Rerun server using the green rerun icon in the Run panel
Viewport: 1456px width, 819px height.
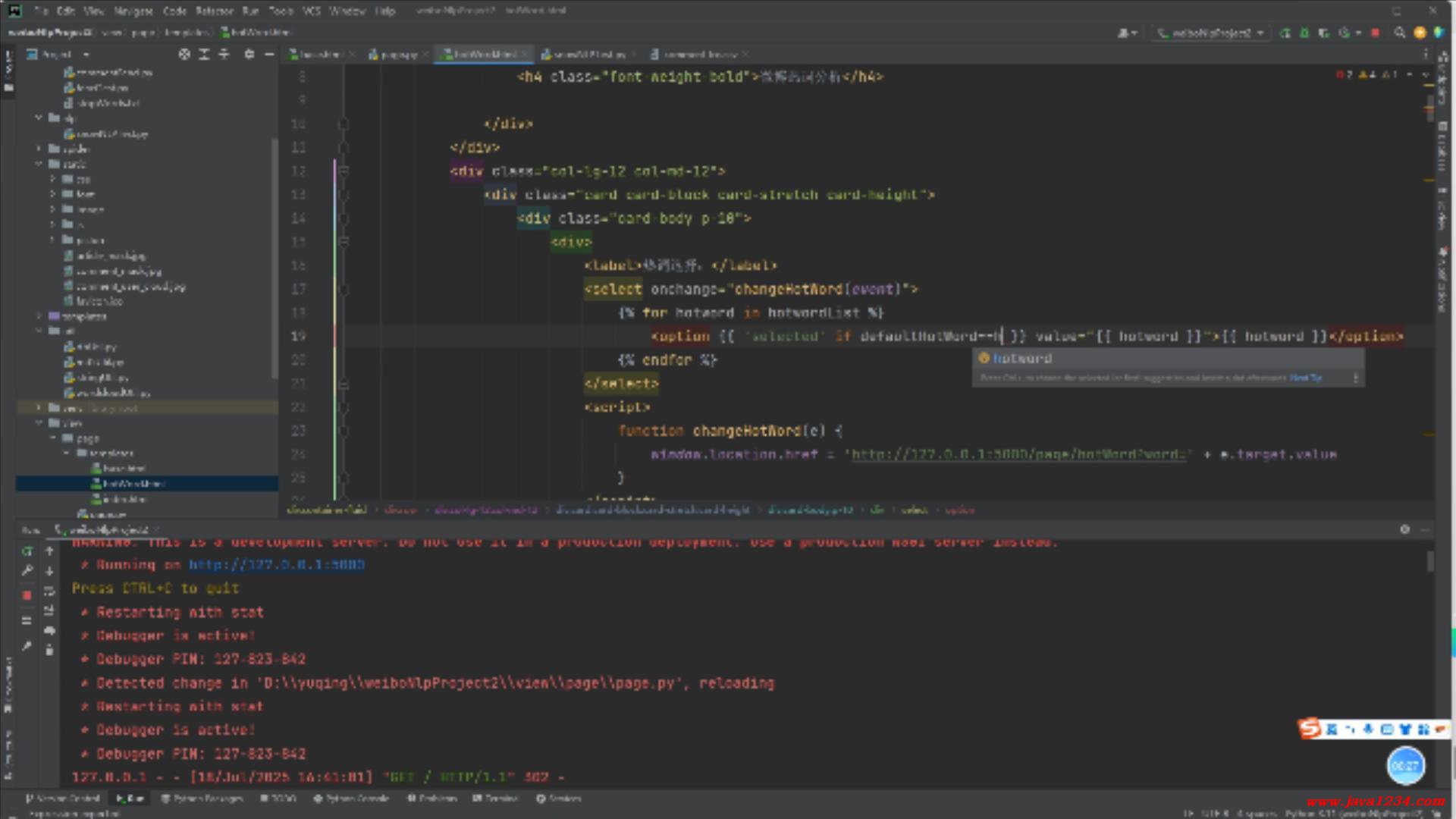pyautogui.click(x=27, y=551)
